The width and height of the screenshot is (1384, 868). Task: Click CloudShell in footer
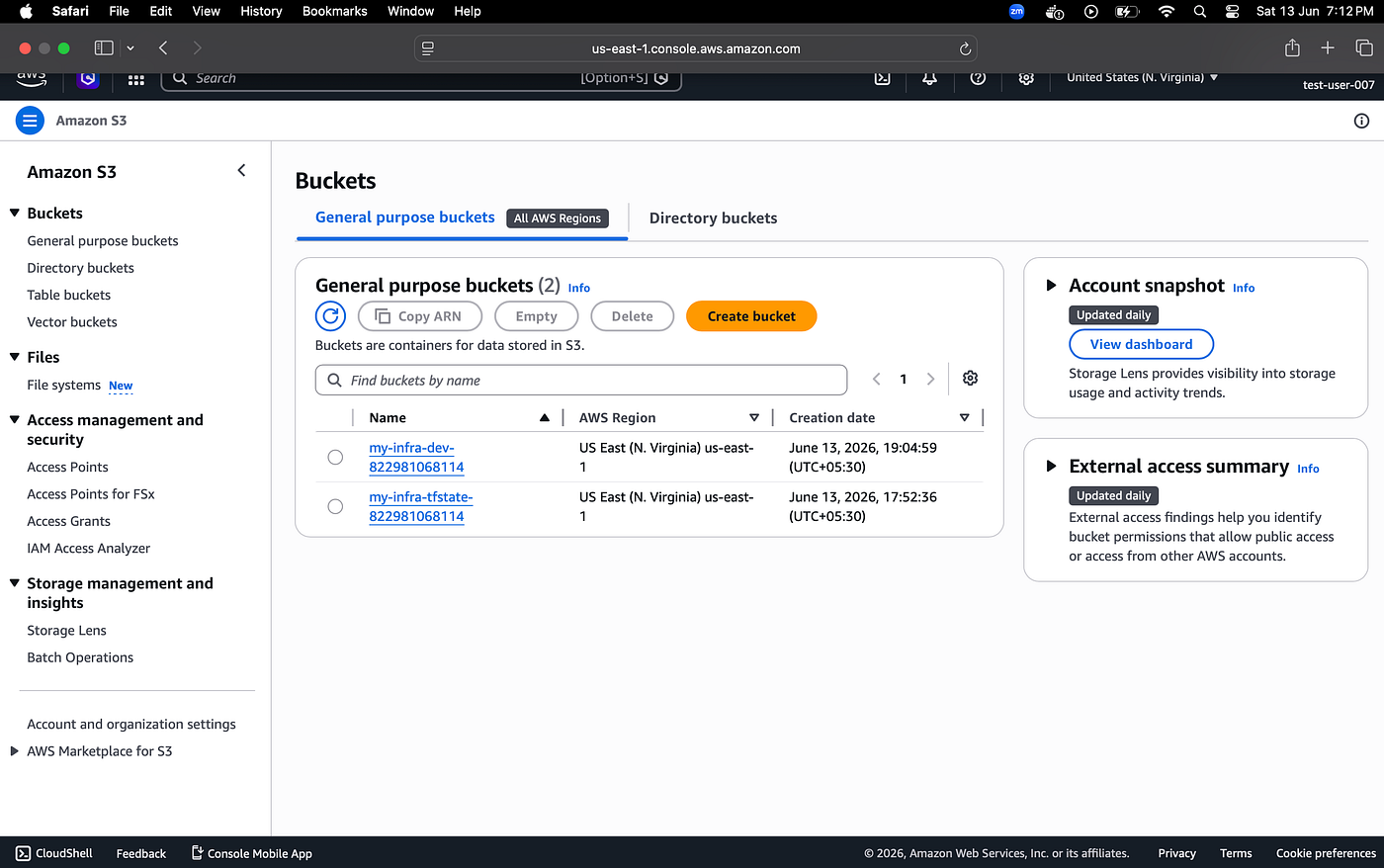click(54, 853)
